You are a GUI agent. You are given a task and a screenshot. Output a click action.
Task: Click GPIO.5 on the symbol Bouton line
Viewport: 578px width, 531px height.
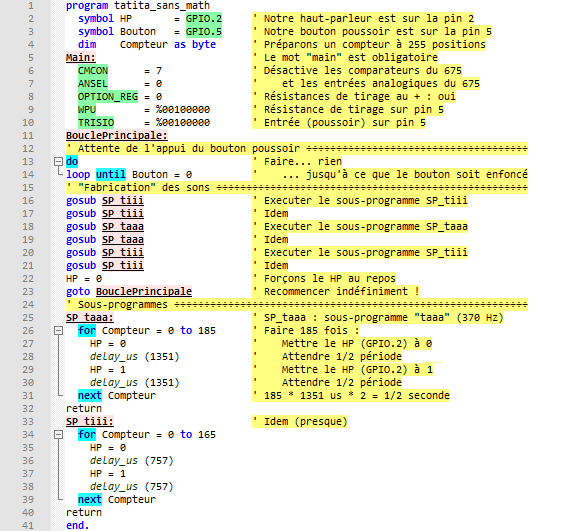pos(204,32)
